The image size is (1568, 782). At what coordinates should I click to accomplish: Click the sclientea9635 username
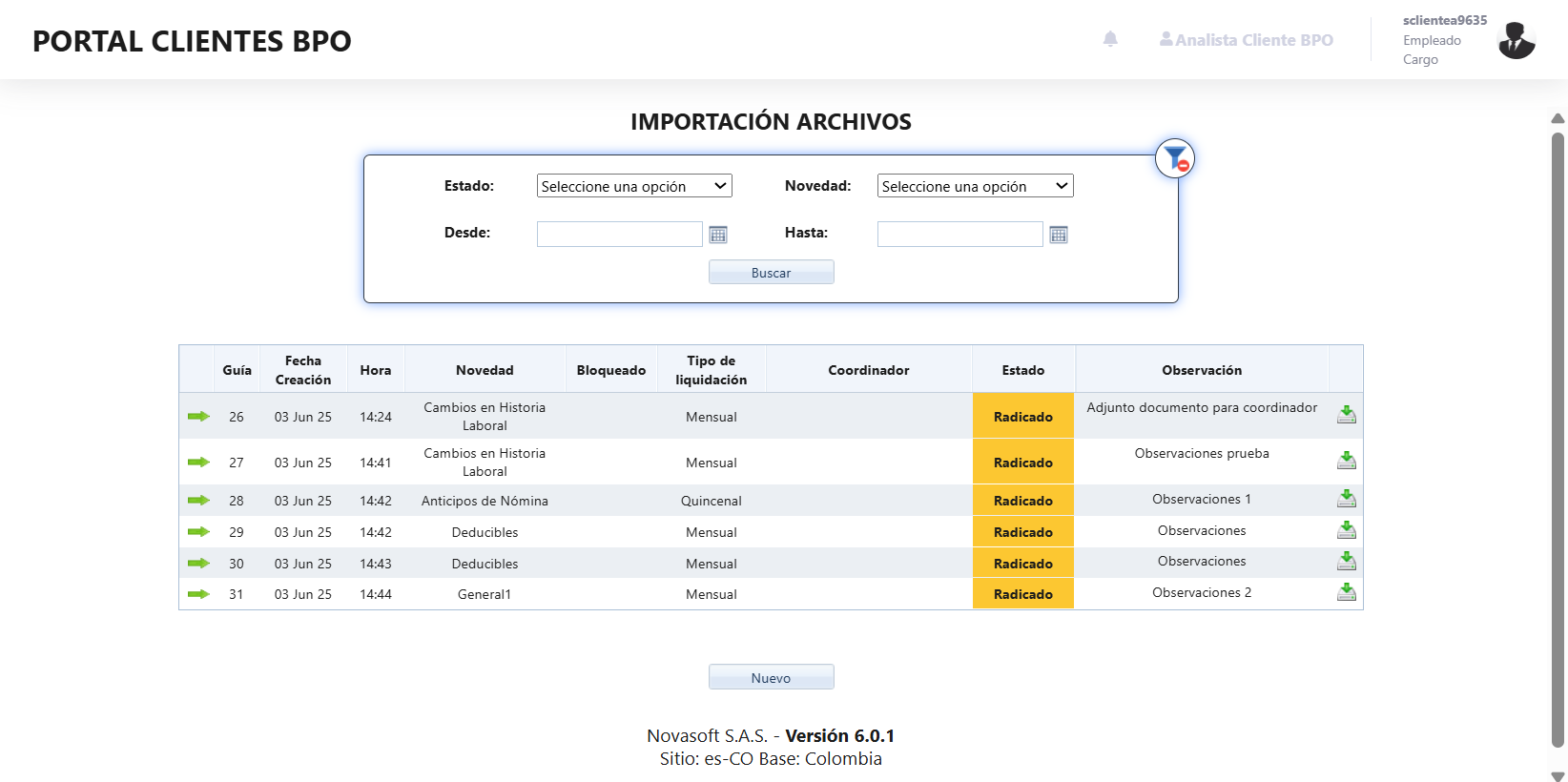(1444, 20)
